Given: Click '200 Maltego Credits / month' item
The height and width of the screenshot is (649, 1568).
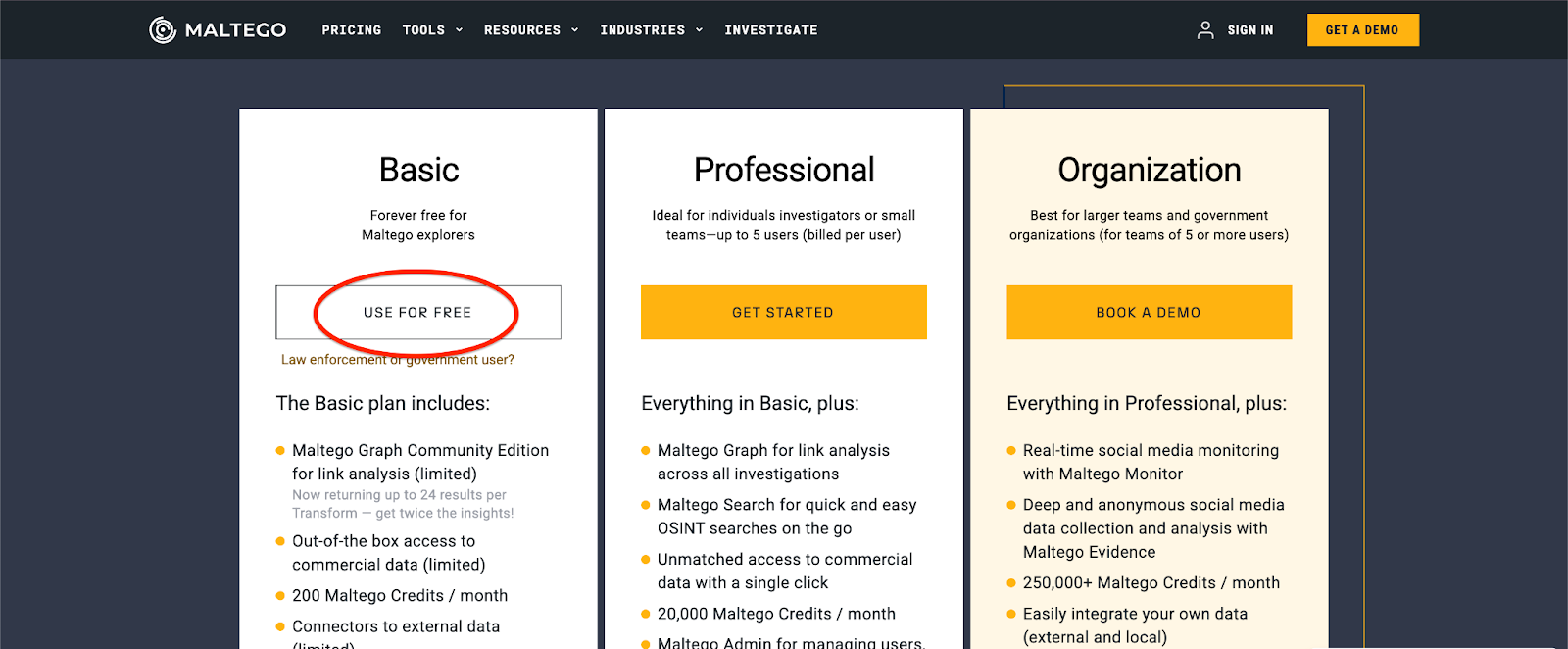Looking at the screenshot, I should [400, 595].
